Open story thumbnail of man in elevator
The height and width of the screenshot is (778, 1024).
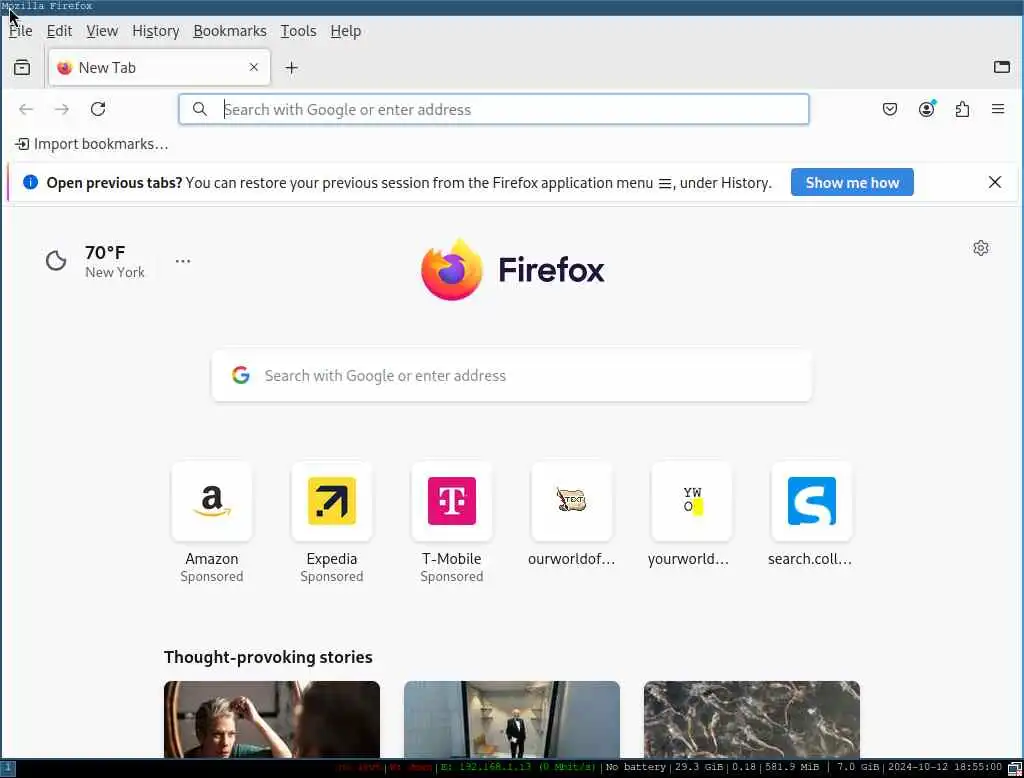point(512,719)
